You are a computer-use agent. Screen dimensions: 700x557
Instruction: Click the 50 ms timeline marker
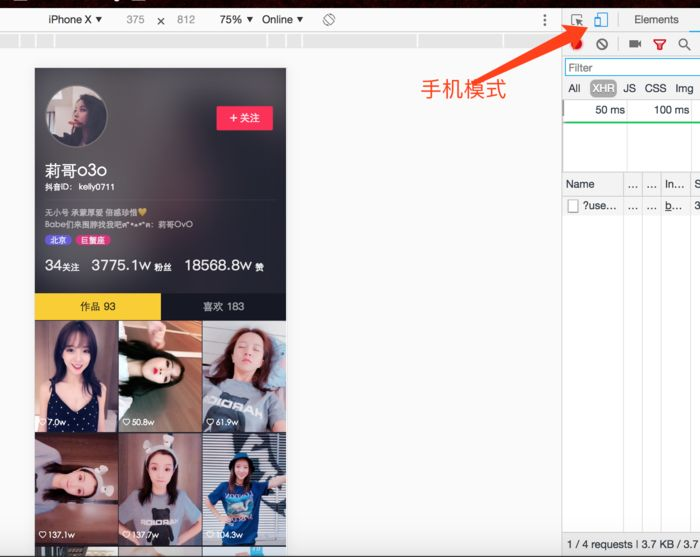pyautogui.click(x=610, y=110)
